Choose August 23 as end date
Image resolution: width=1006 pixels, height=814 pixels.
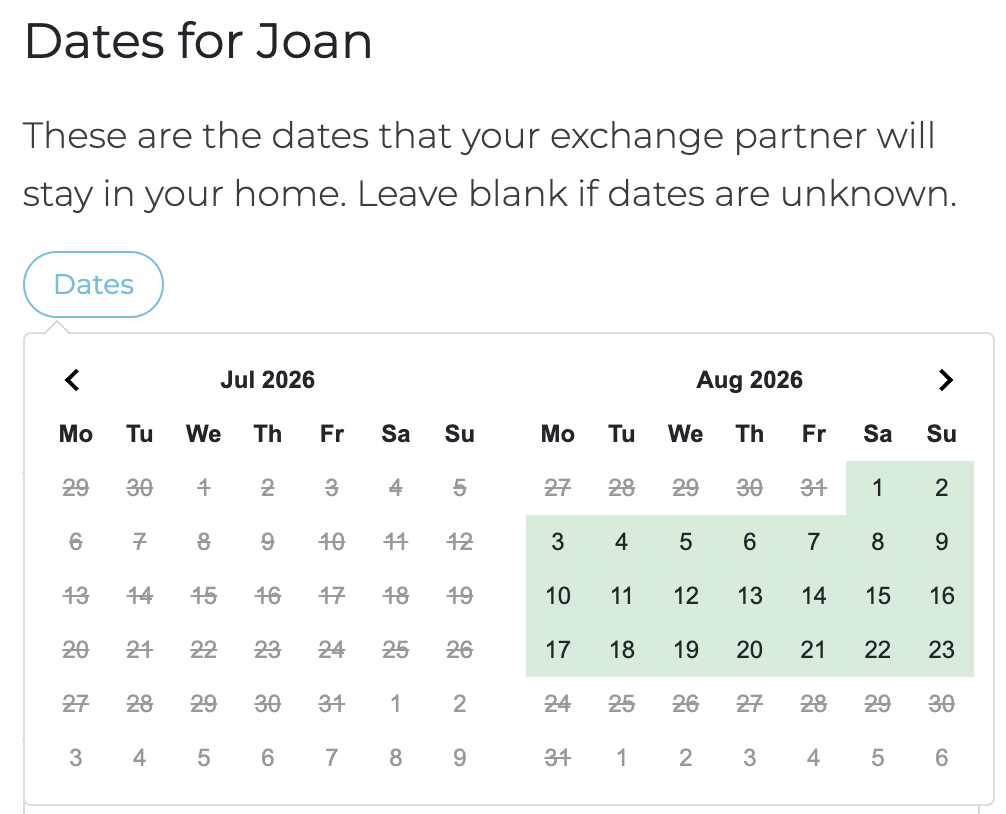(941, 649)
